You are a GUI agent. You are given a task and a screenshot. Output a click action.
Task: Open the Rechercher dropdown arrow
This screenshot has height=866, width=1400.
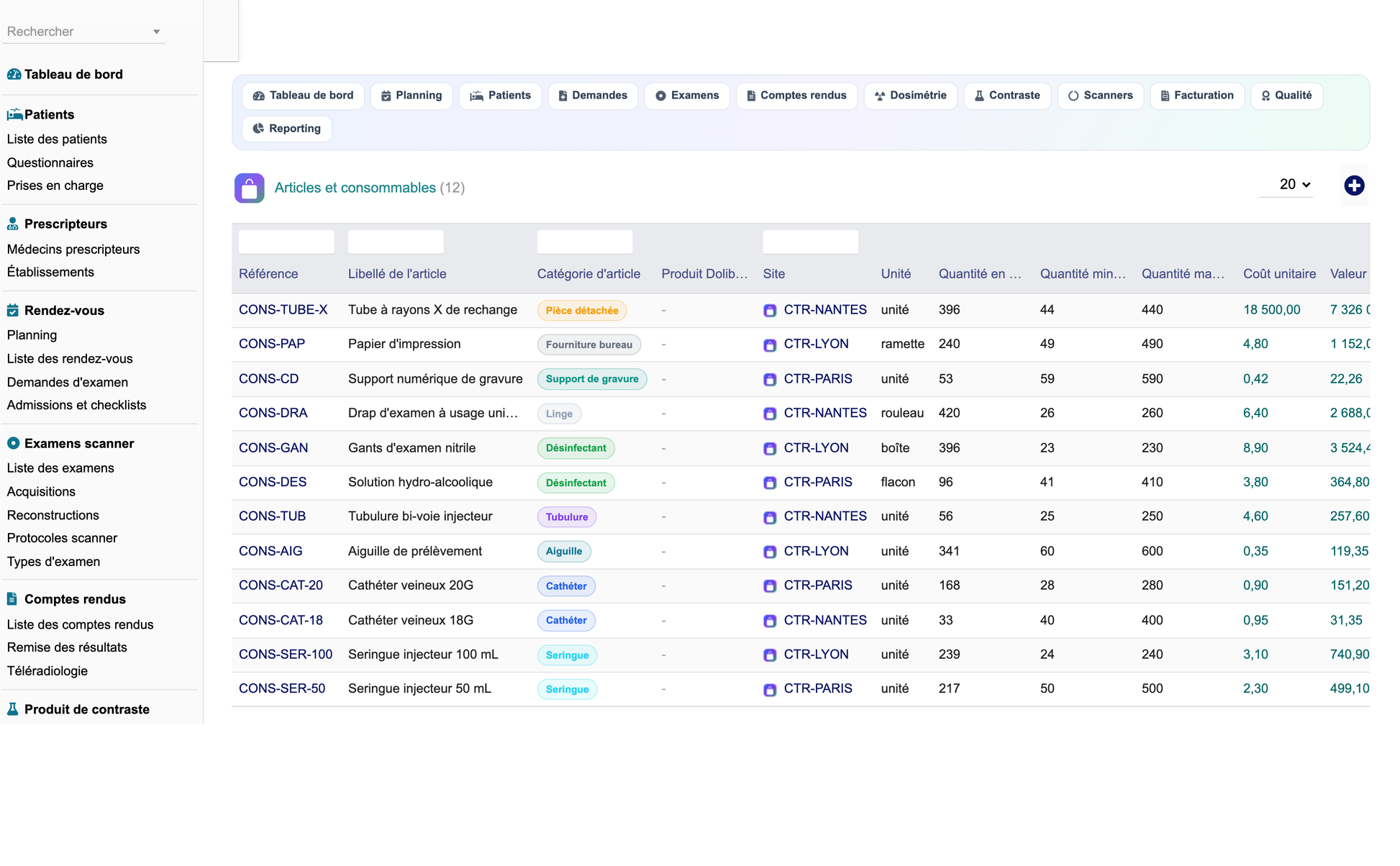pyautogui.click(x=156, y=32)
